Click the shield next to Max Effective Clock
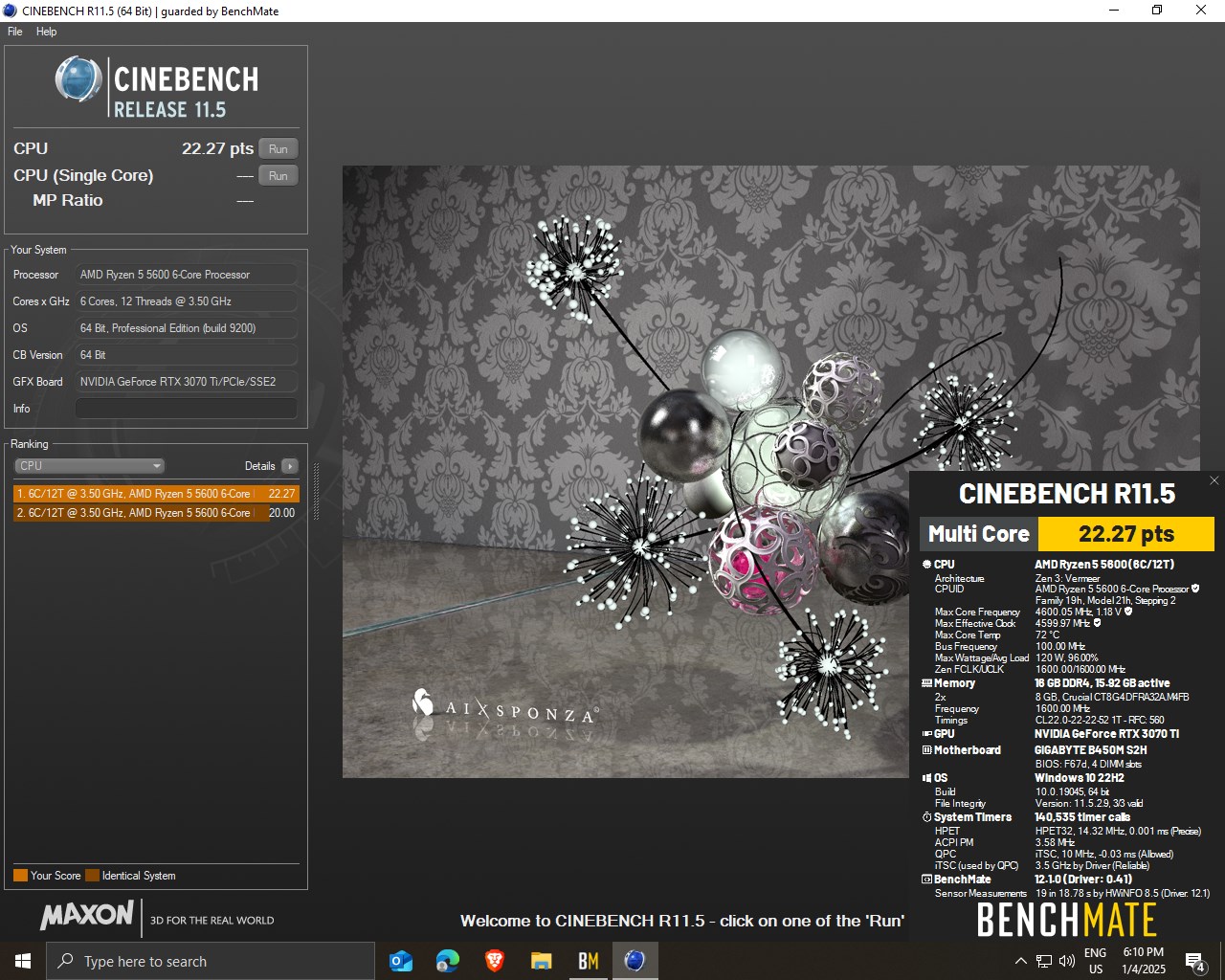 (x=1097, y=623)
